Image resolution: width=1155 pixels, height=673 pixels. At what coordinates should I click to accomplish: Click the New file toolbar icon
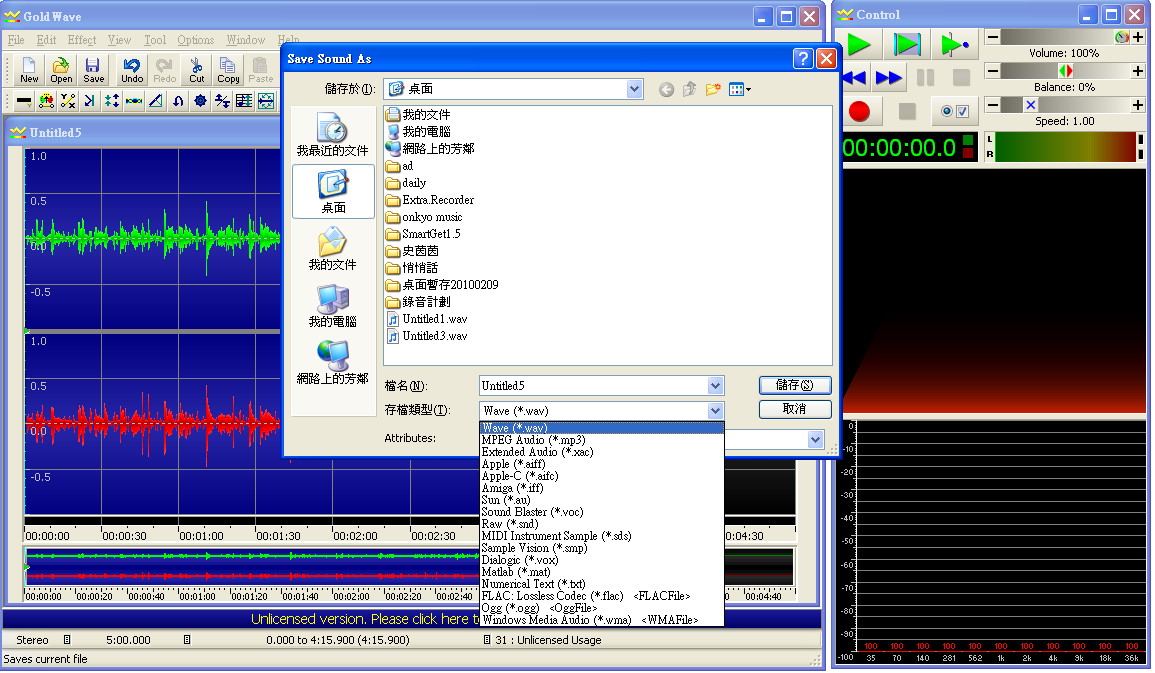click(29, 71)
